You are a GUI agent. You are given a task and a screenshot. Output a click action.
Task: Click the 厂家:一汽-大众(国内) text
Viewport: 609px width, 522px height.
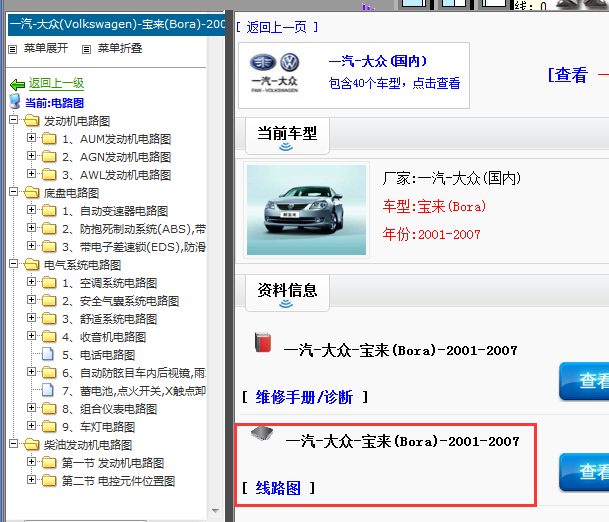coord(451,178)
